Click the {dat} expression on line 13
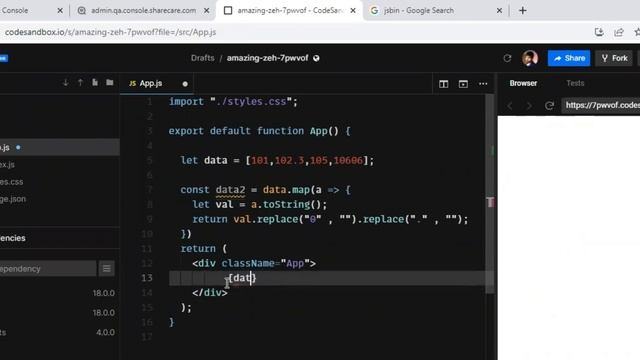Screen dimensions: 640x360 [x=242, y=278]
